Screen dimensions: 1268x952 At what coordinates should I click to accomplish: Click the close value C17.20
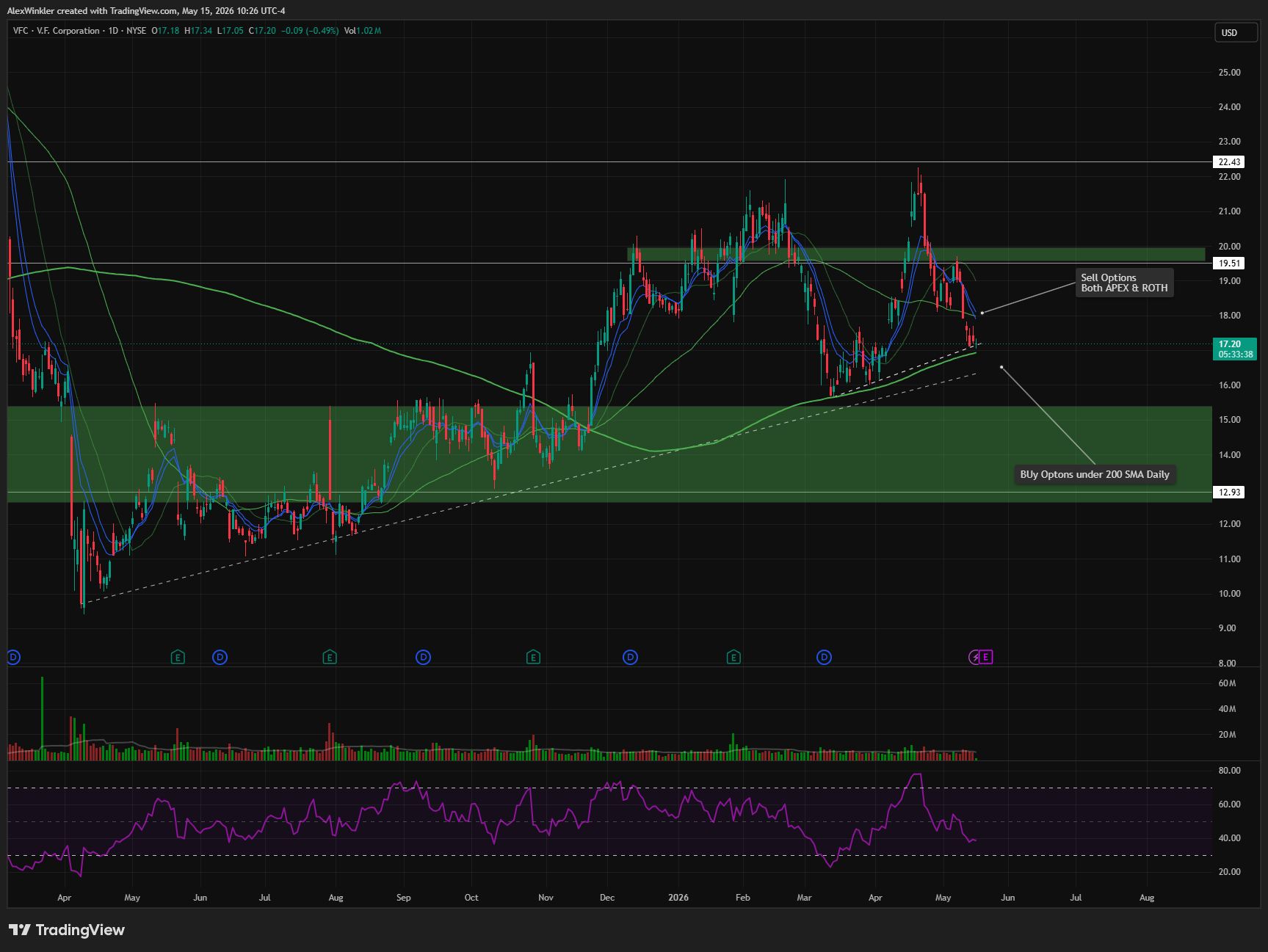pyautogui.click(x=262, y=31)
